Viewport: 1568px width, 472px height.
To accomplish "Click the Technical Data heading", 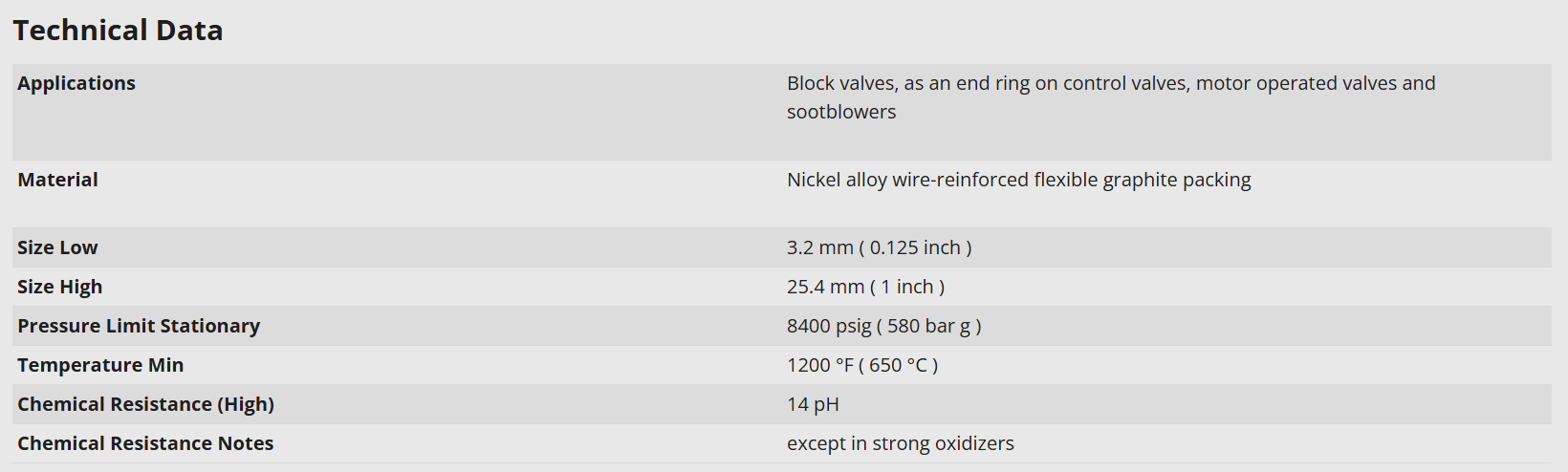I will pos(118,31).
